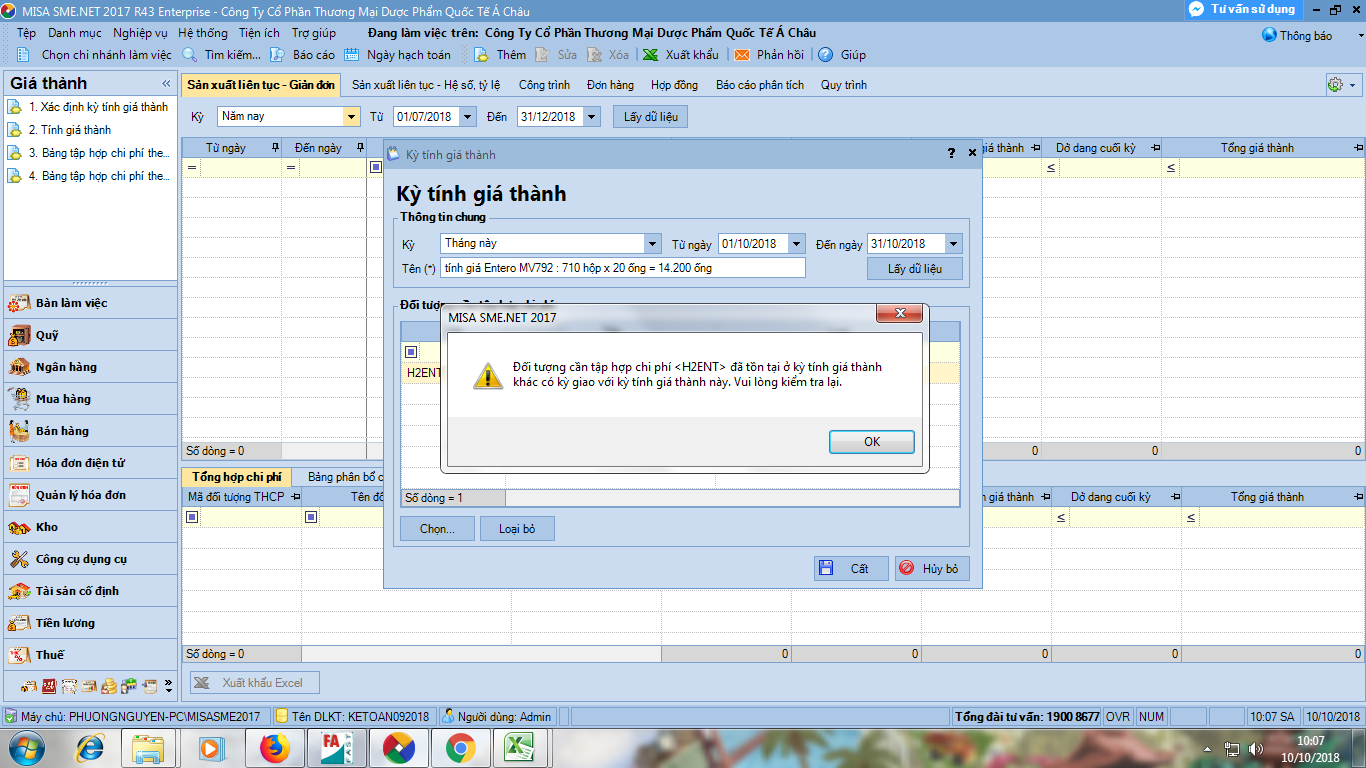Collapse the Giá thành navigation panel
This screenshot has height=768, width=1366.
tap(166, 84)
